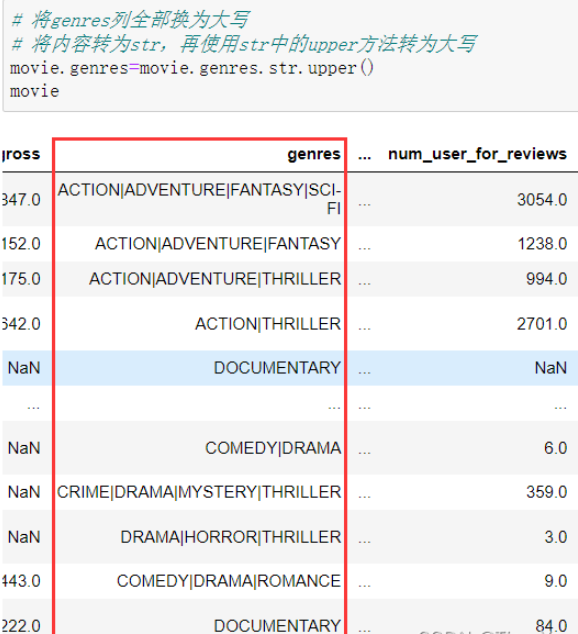Select DOCUMENTARY cell in highlighted row

point(277,368)
